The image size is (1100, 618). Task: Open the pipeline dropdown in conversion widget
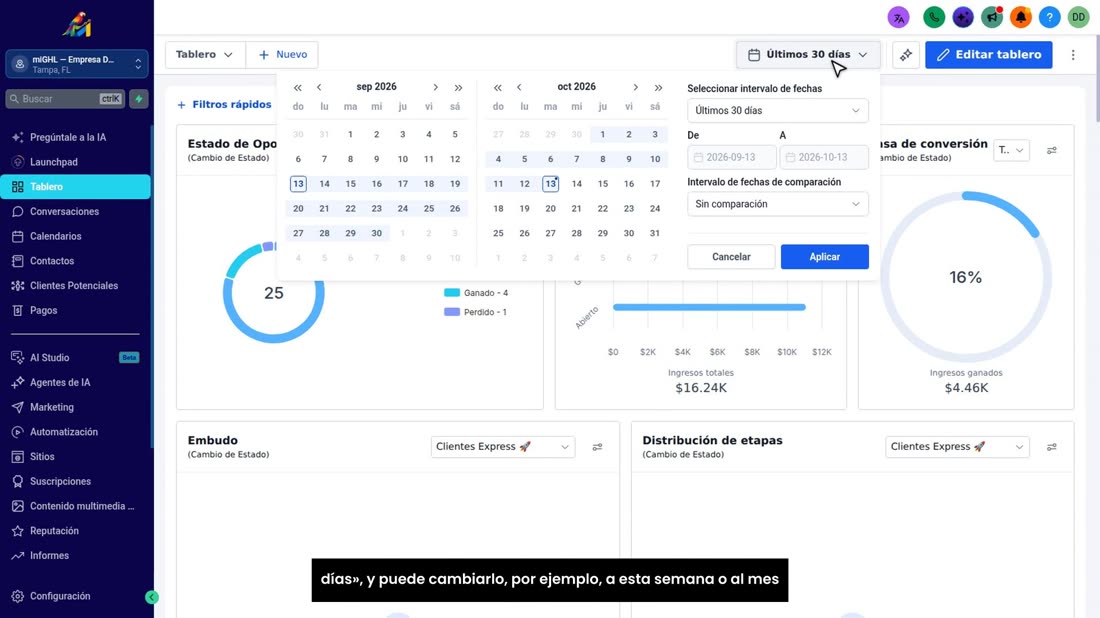coord(1011,150)
